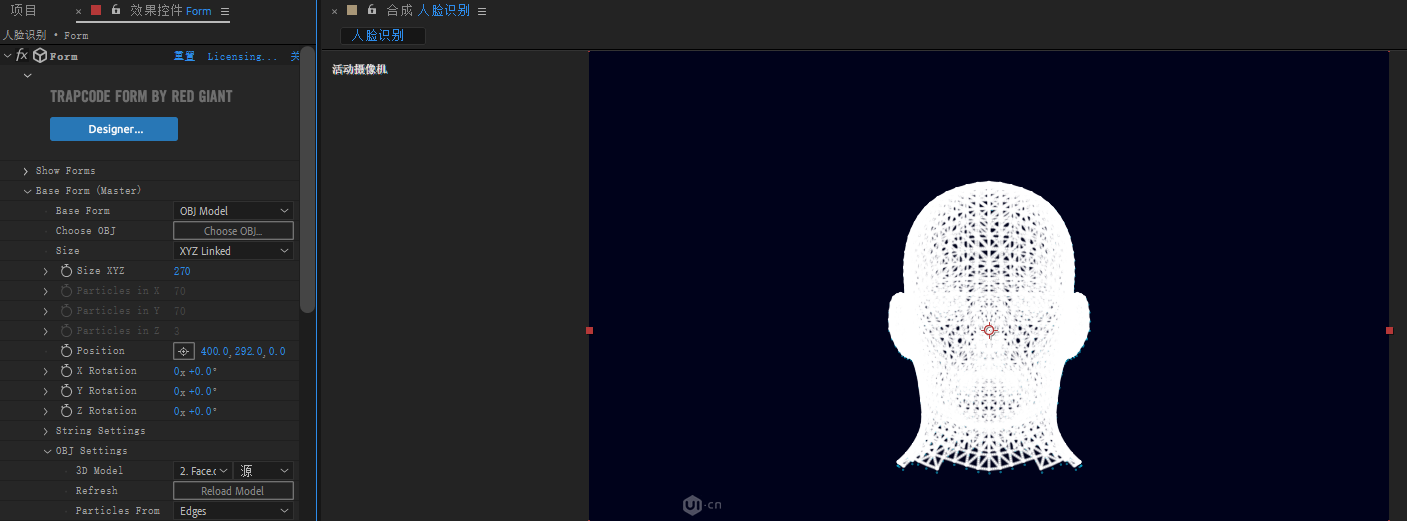Expand the Show Forms group

click(26, 171)
